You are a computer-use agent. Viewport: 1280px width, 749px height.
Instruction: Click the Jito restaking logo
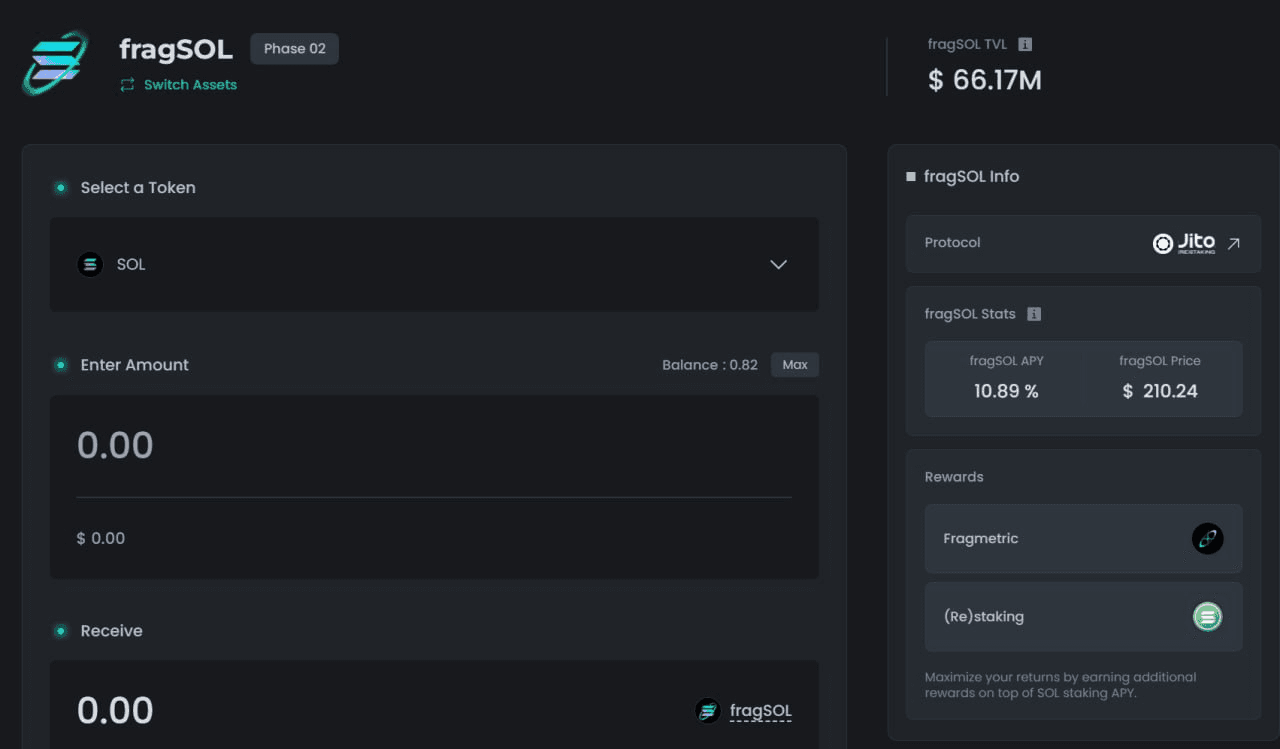pyautogui.click(x=1183, y=243)
